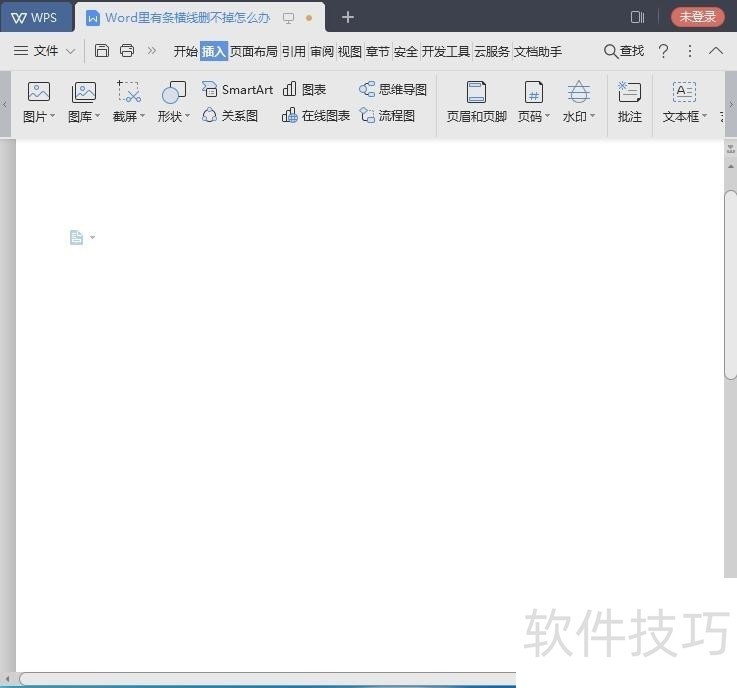Select the Word里有条横线 document tab
Image resolution: width=737 pixels, height=688 pixels.
click(x=188, y=18)
